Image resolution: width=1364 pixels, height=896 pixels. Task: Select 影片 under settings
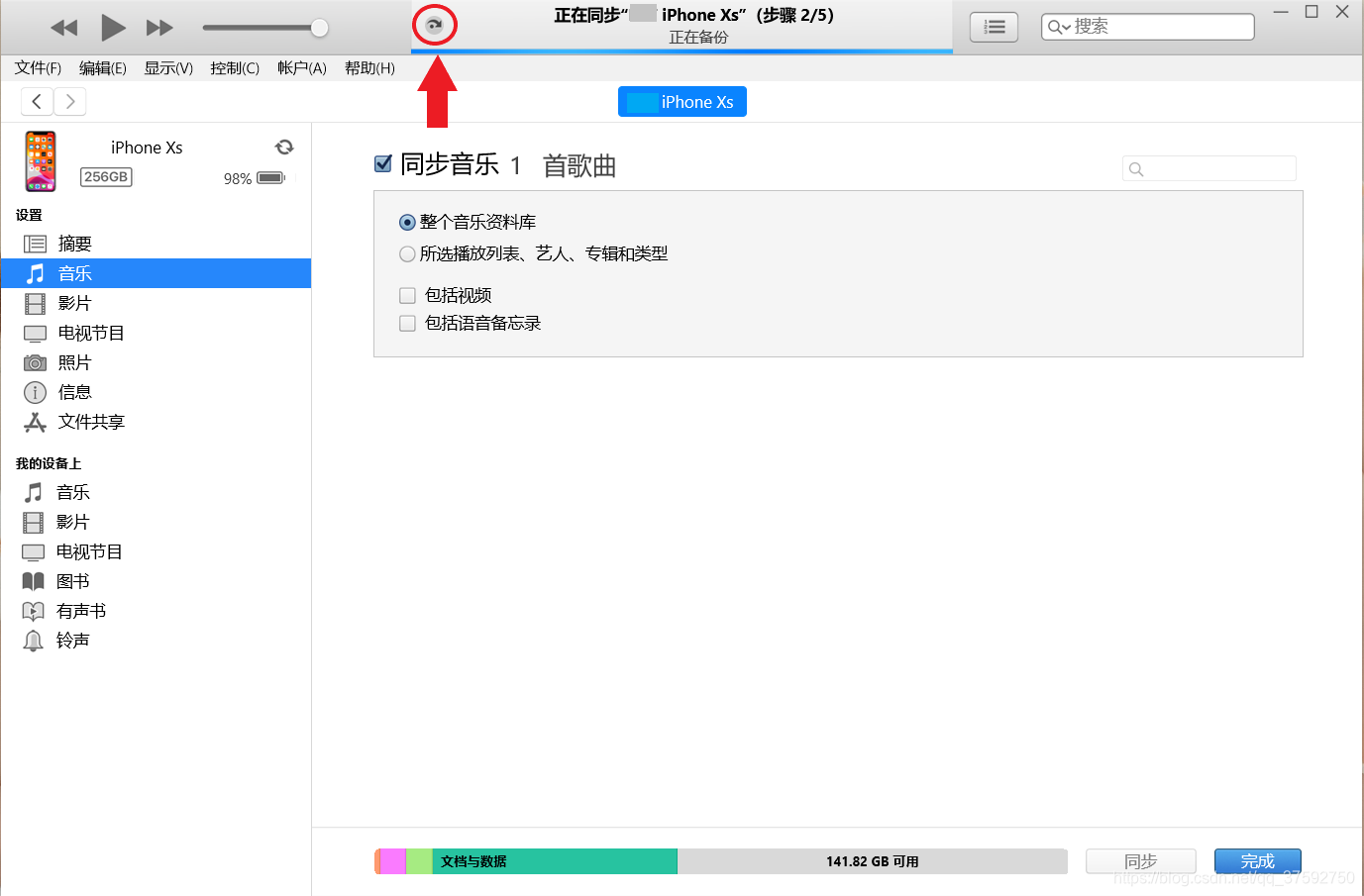157,303
